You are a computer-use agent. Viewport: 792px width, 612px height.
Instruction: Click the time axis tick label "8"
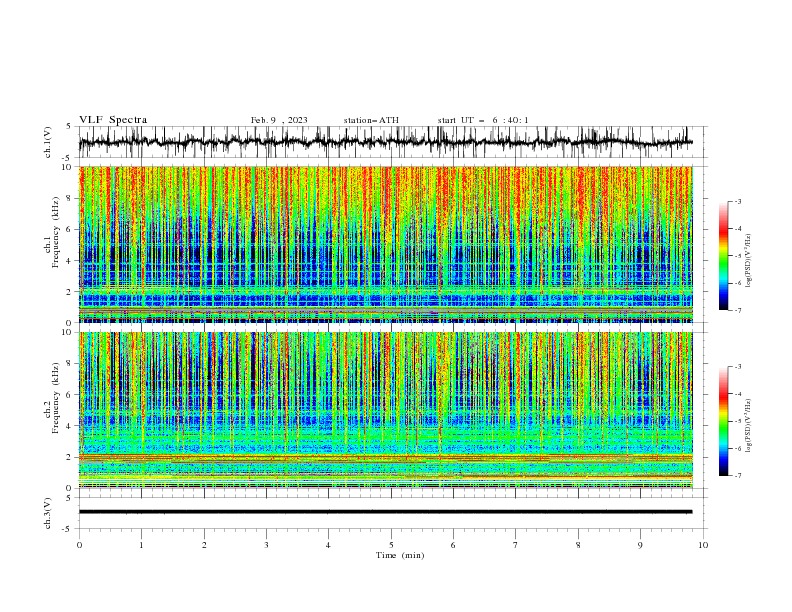(x=578, y=545)
